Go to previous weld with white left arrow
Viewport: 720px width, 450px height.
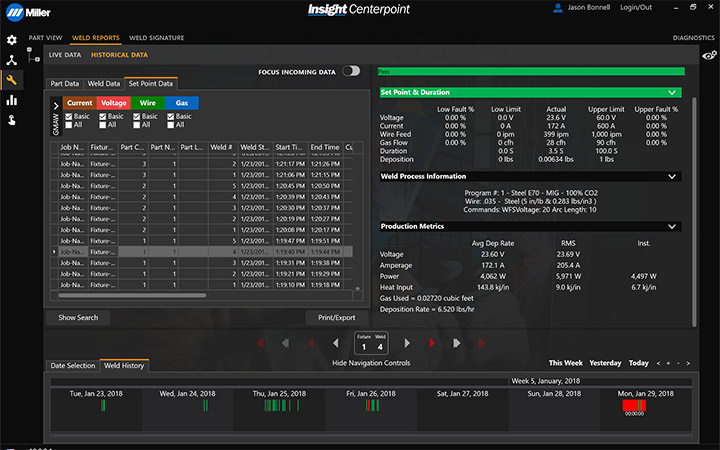pyautogui.click(x=336, y=343)
